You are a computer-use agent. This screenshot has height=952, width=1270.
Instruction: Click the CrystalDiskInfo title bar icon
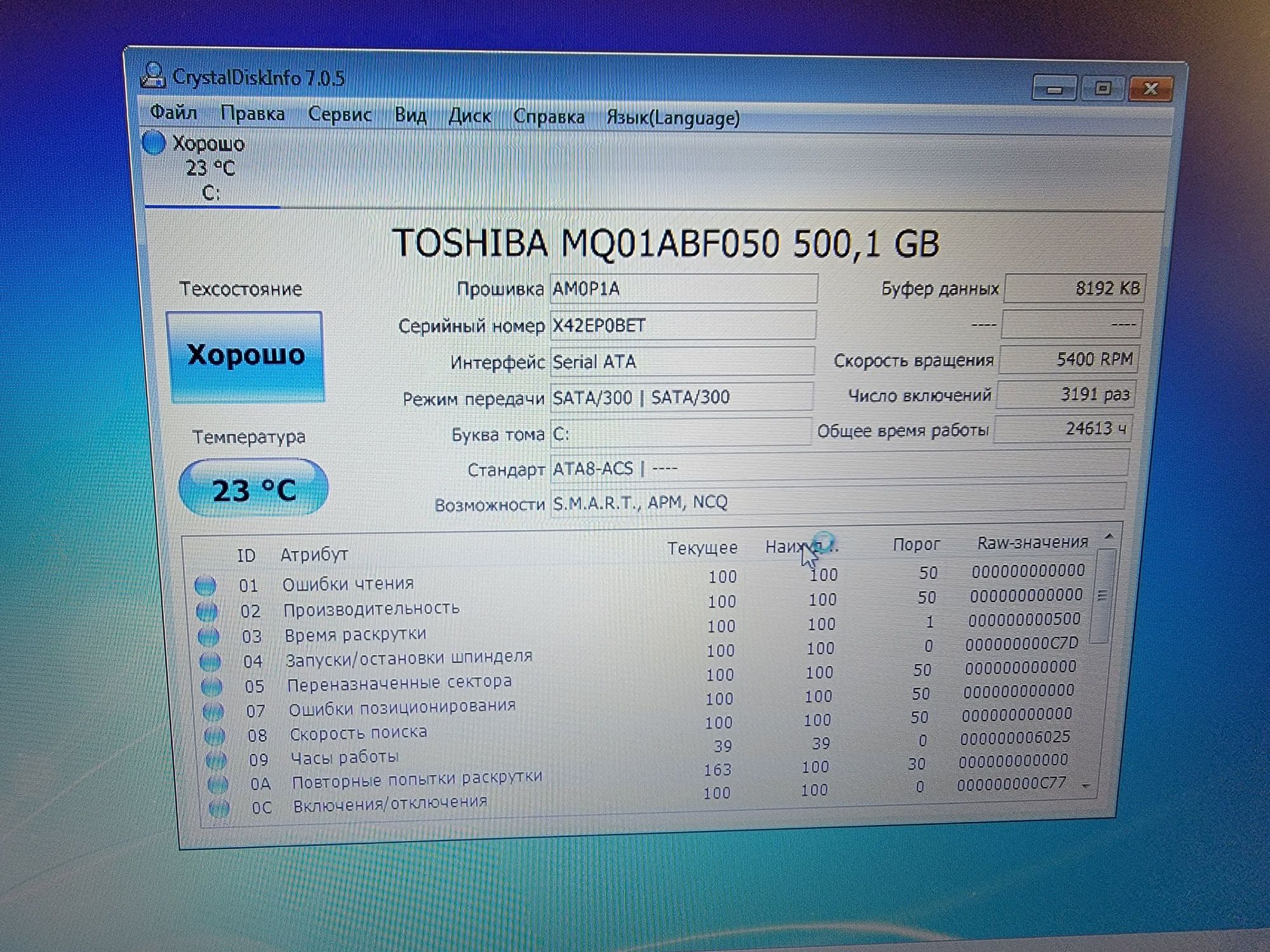point(152,75)
